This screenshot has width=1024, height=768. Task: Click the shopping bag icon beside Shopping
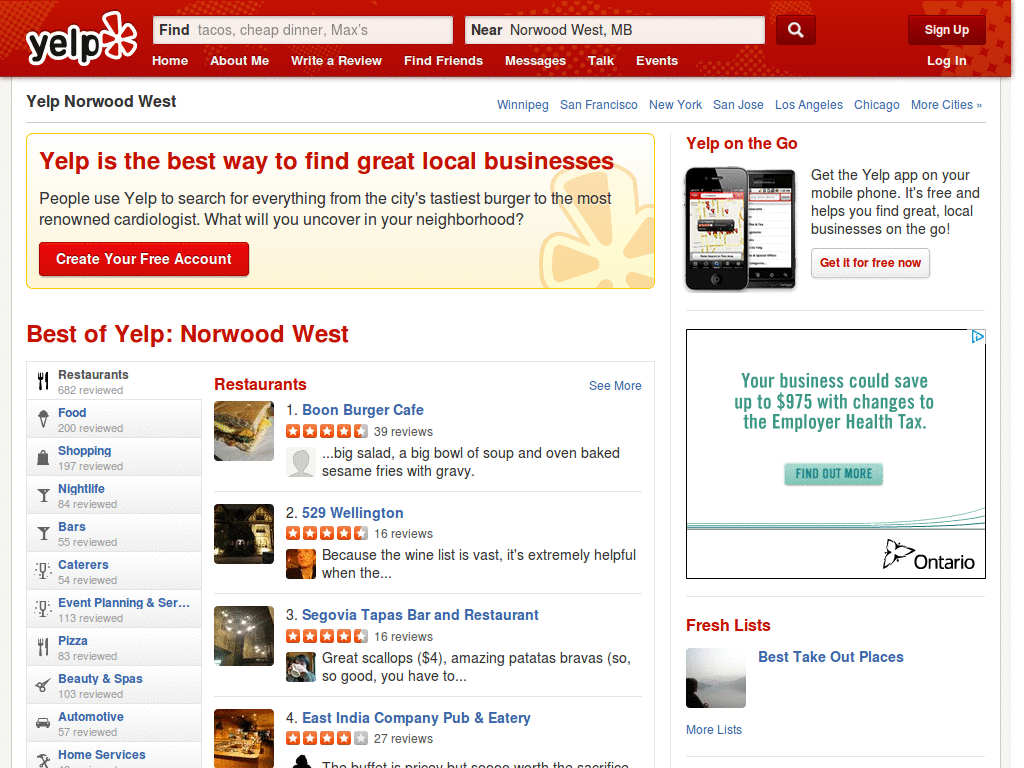pos(44,457)
